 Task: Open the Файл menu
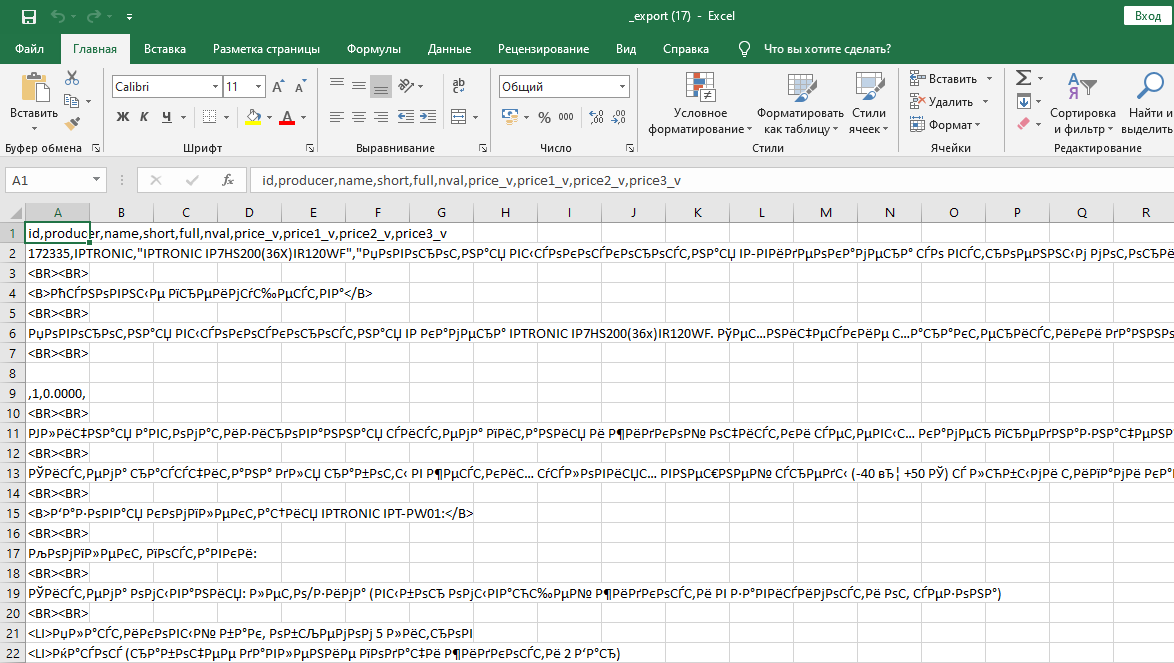point(29,49)
